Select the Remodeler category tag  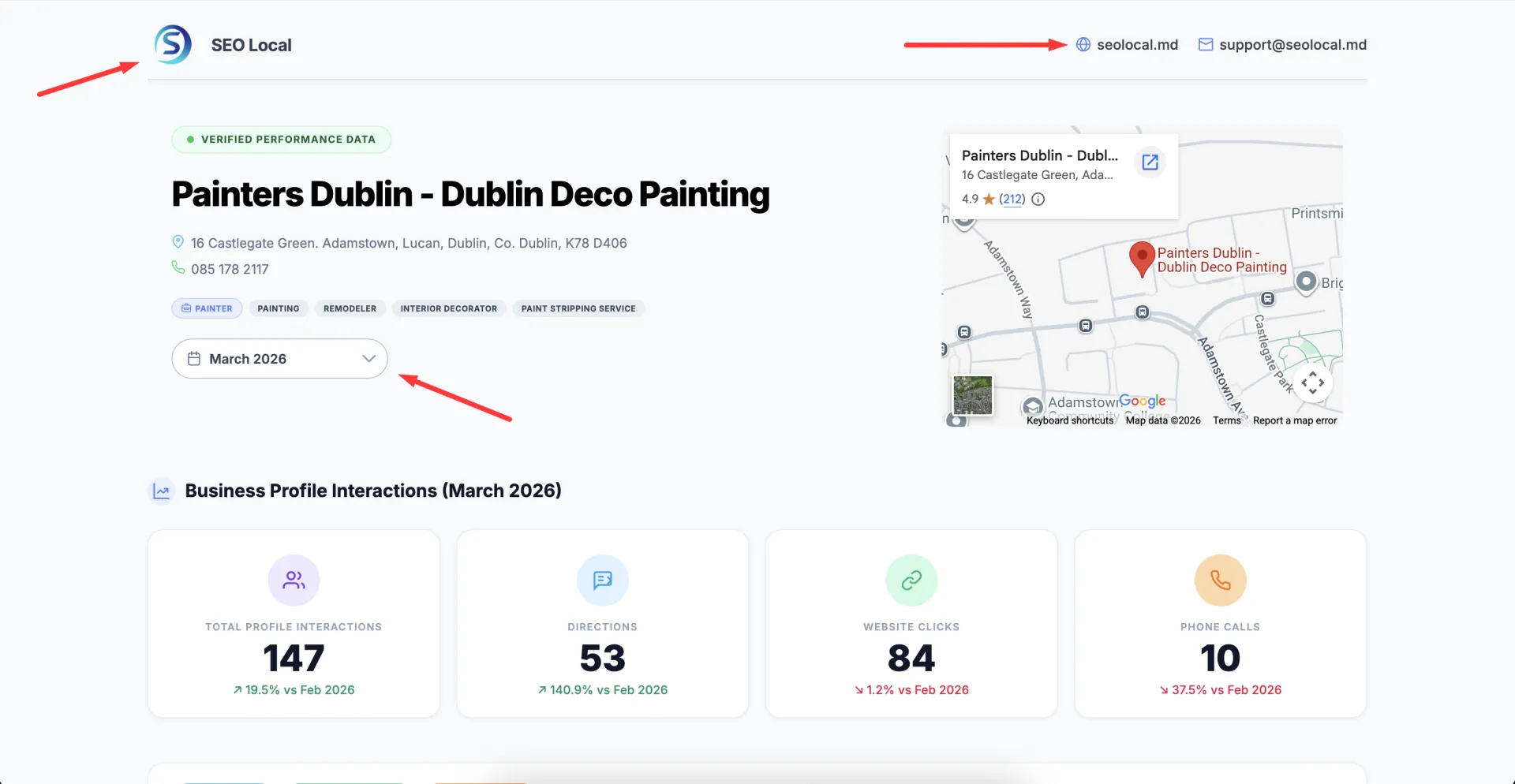tap(350, 308)
